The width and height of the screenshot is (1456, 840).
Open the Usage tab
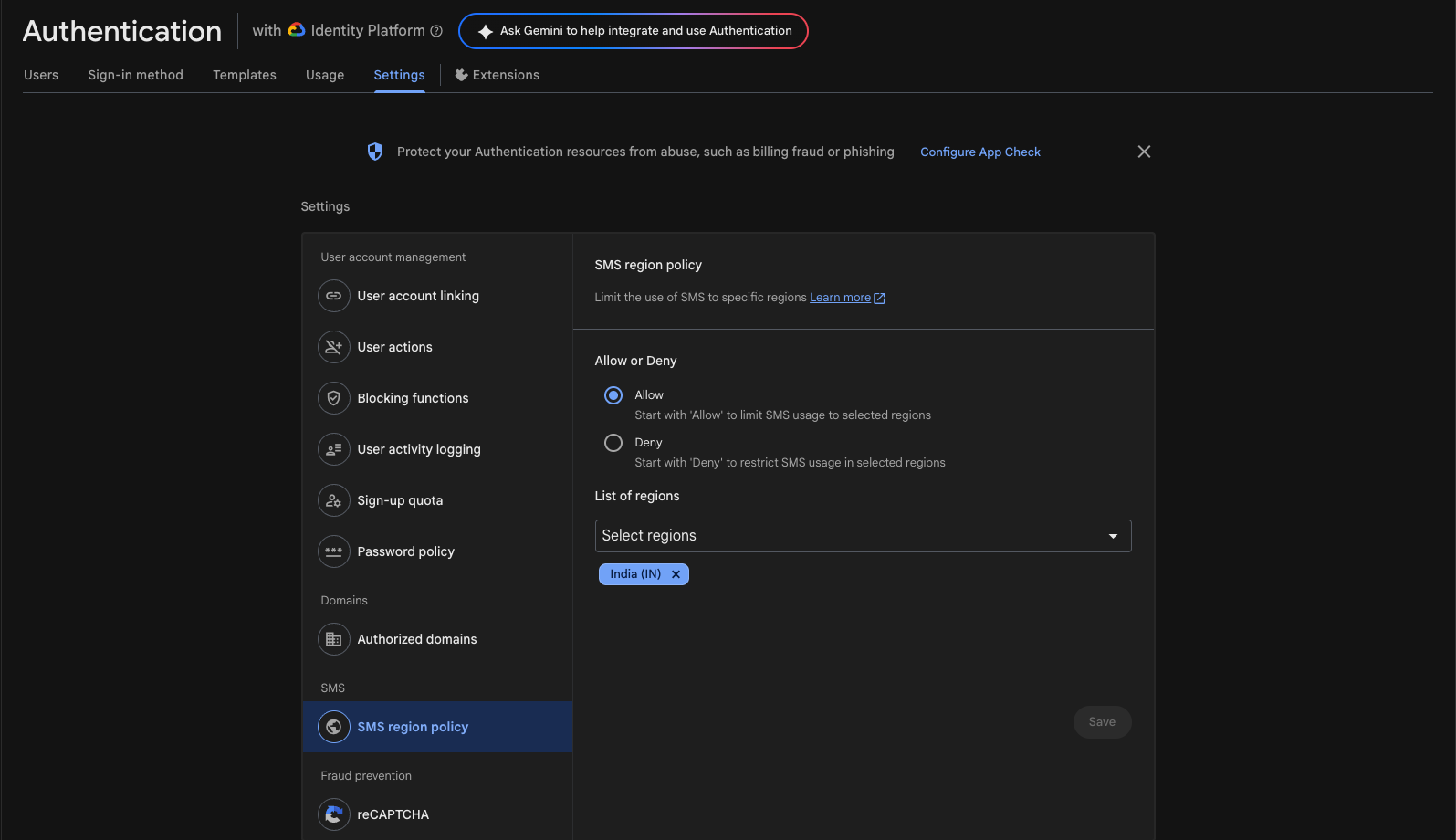point(325,75)
